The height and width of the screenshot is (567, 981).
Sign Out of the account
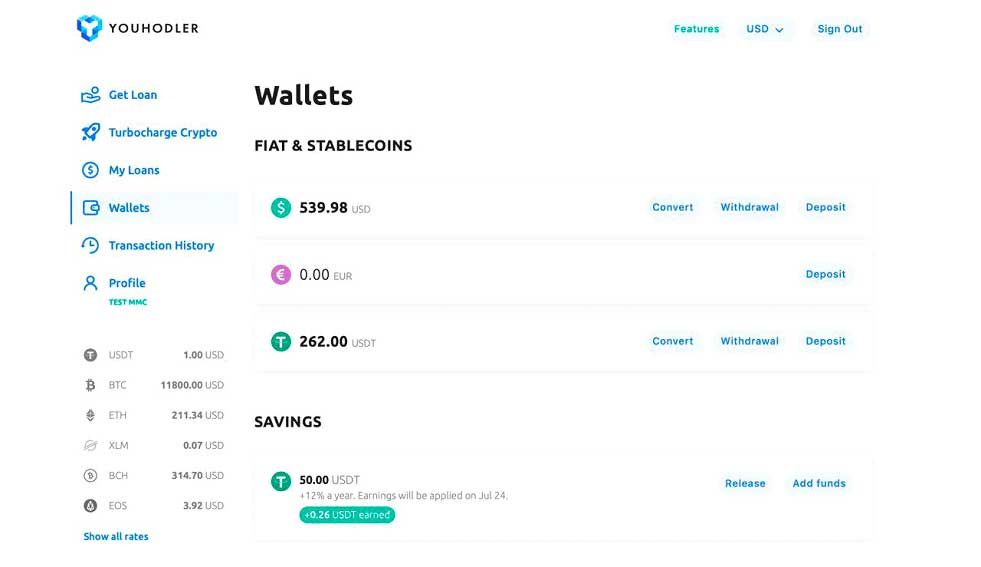coord(840,29)
